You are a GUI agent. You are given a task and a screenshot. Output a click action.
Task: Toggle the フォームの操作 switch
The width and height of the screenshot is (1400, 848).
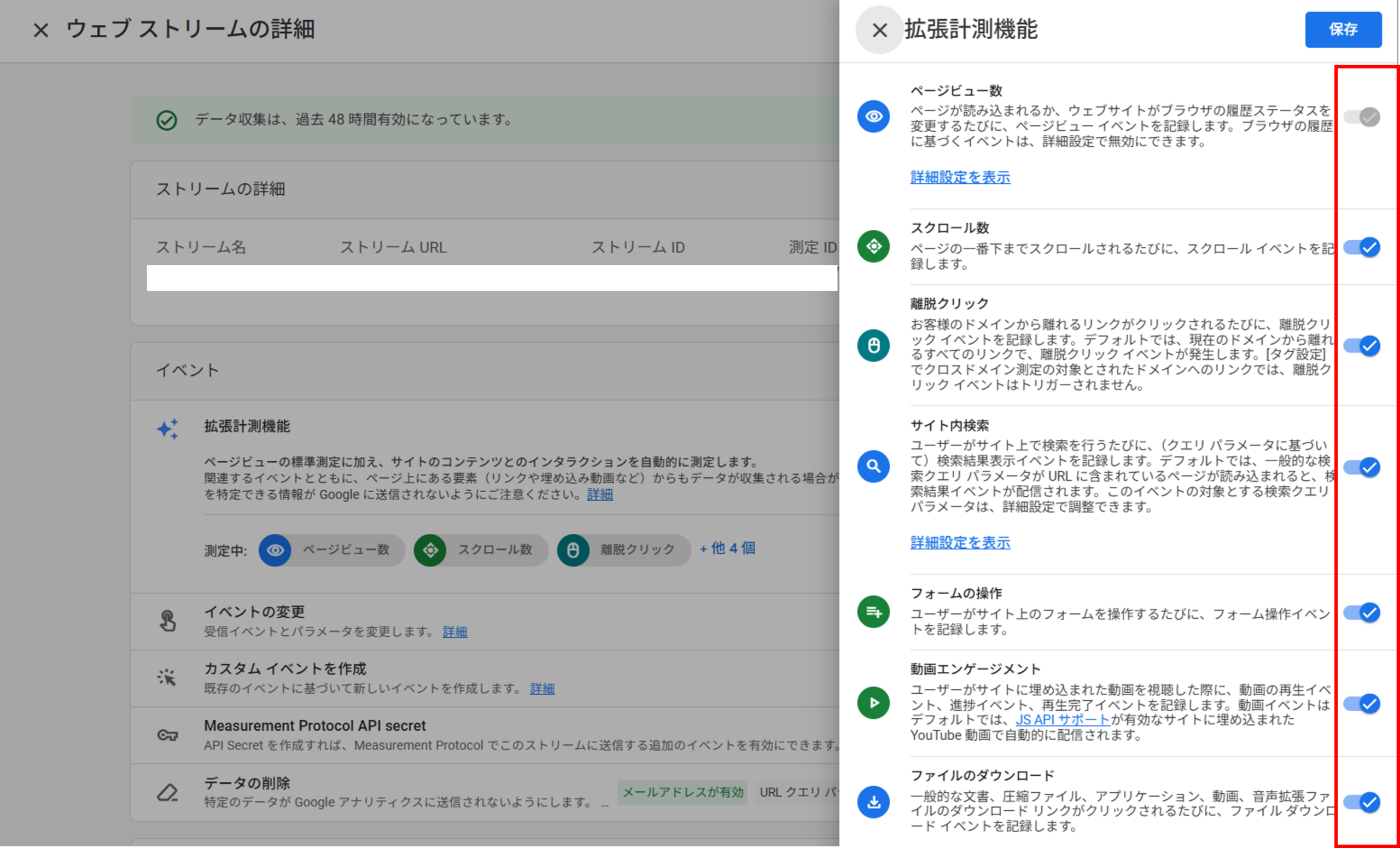1362,612
